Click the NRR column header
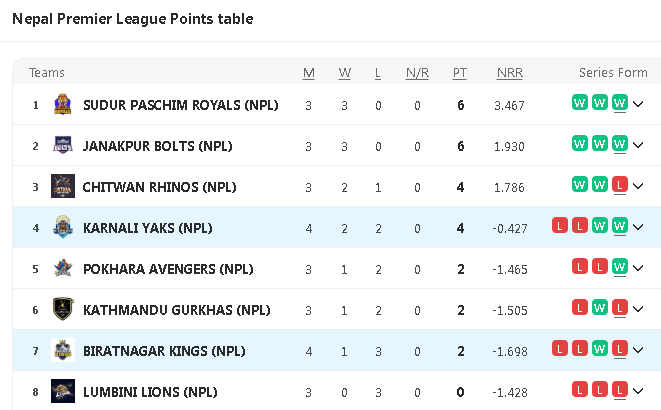The height and width of the screenshot is (410, 661). pos(509,73)
